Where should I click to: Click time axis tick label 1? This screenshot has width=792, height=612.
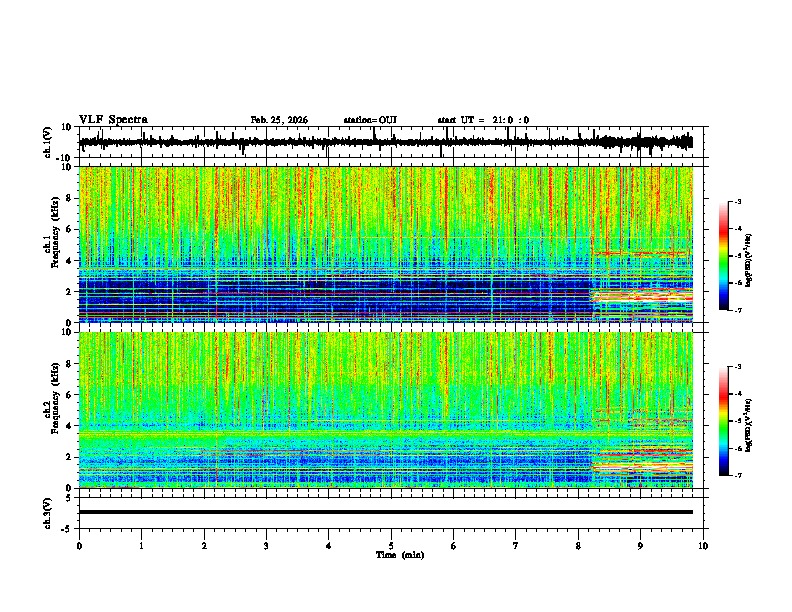pos(141,546)
